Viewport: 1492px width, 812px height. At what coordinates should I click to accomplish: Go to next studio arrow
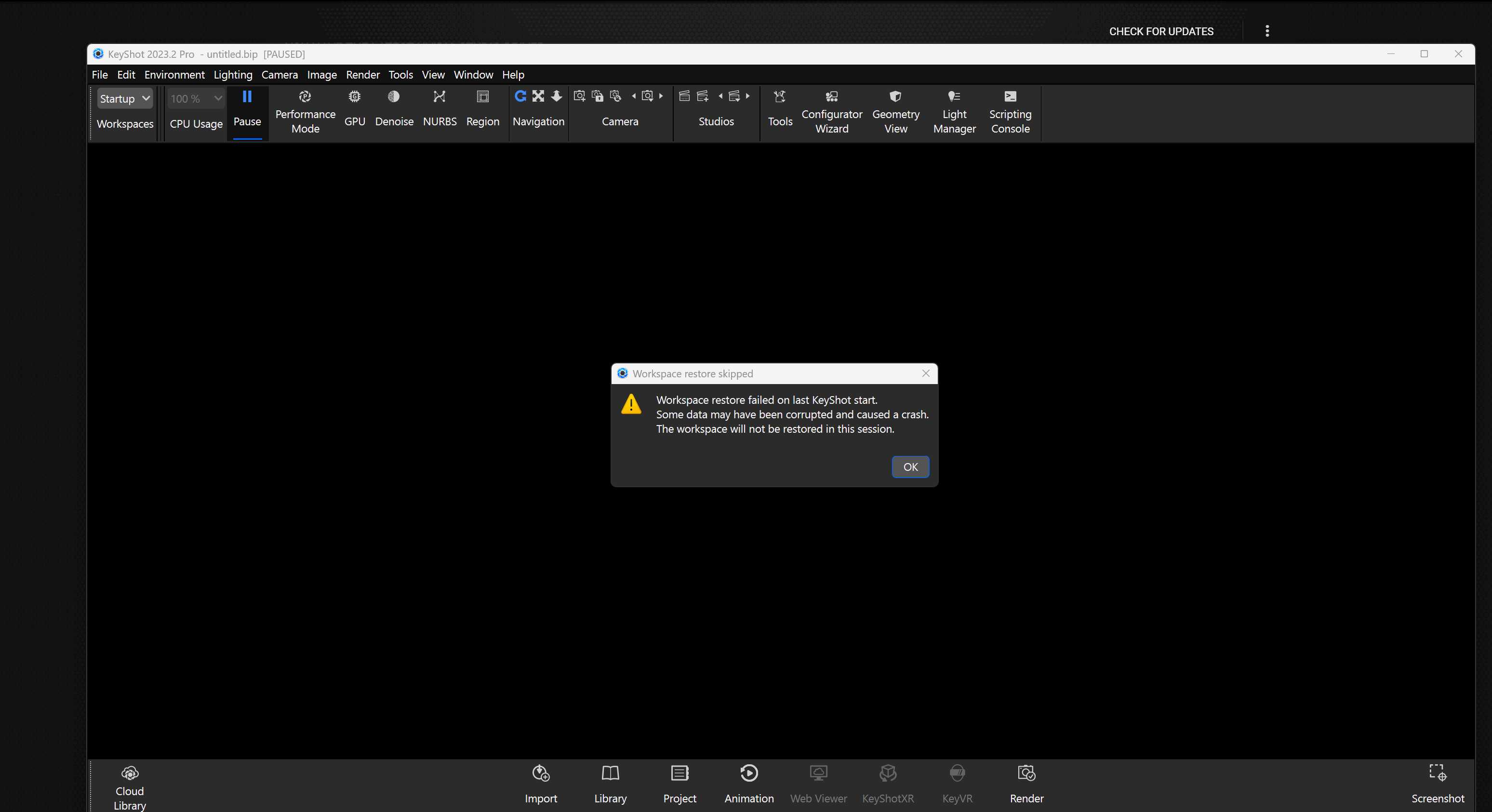[748, 96]
